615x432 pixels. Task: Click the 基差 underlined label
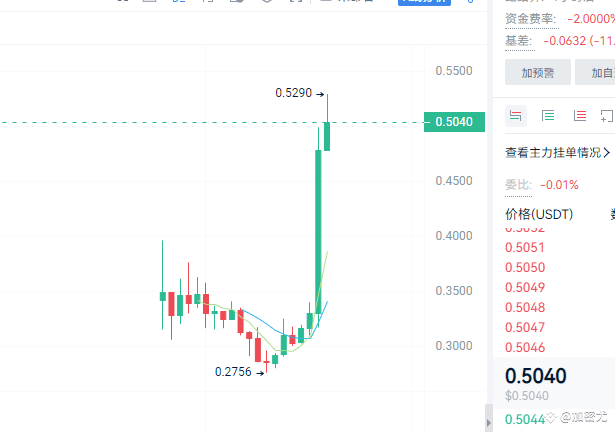pyautogui.click(x=519, y=41)
